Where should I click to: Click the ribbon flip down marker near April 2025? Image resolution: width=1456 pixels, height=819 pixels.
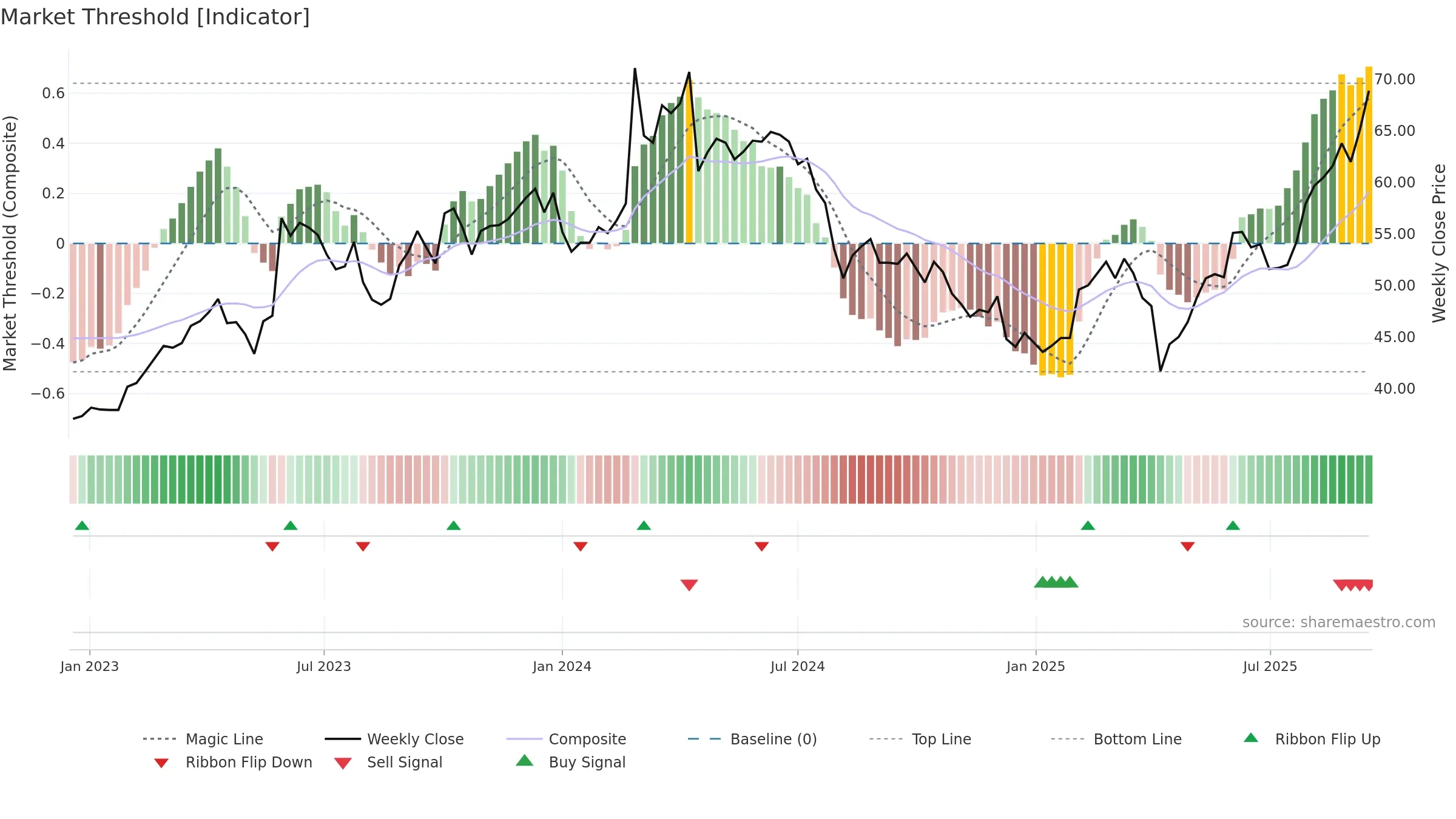[1188, 547]
